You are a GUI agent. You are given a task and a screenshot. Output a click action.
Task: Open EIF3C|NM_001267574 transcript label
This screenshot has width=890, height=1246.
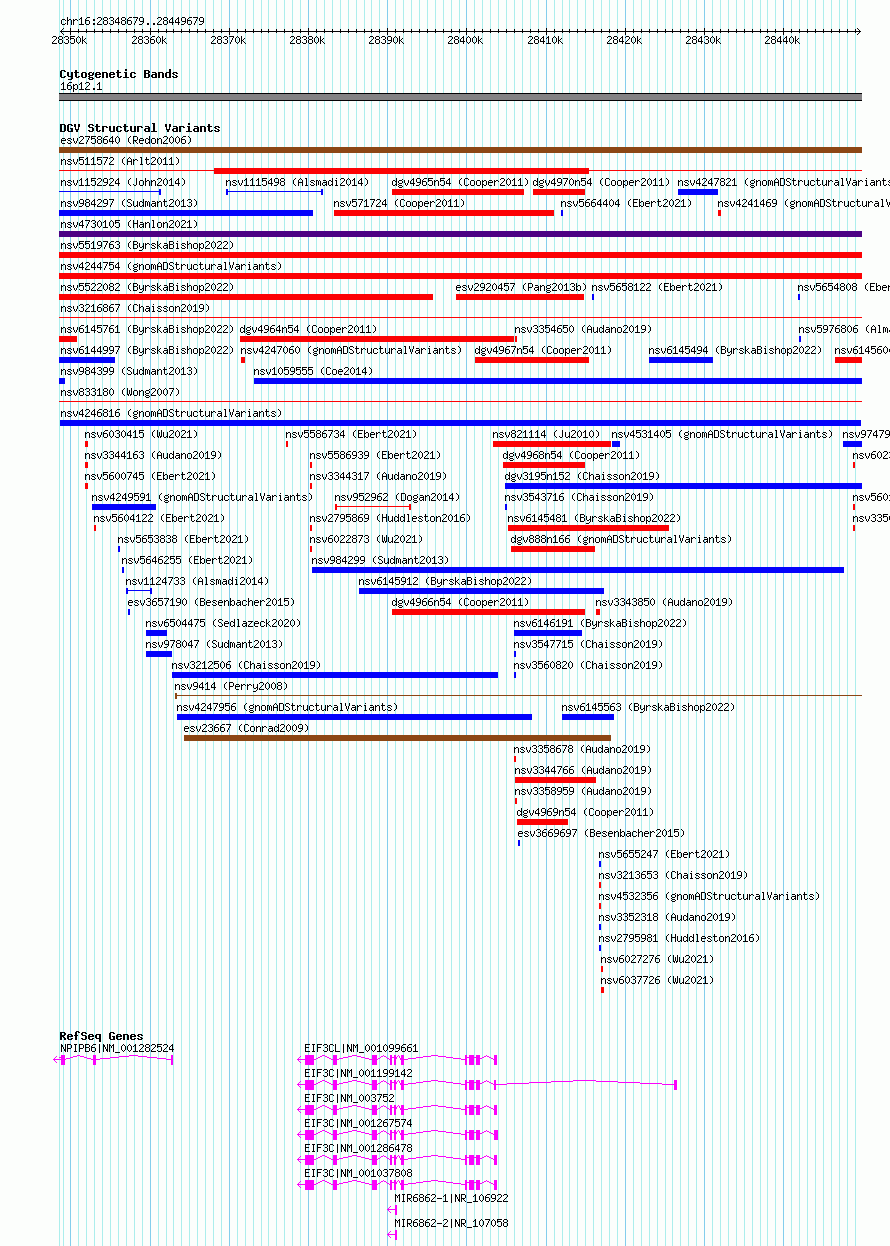click(358, 1123)
